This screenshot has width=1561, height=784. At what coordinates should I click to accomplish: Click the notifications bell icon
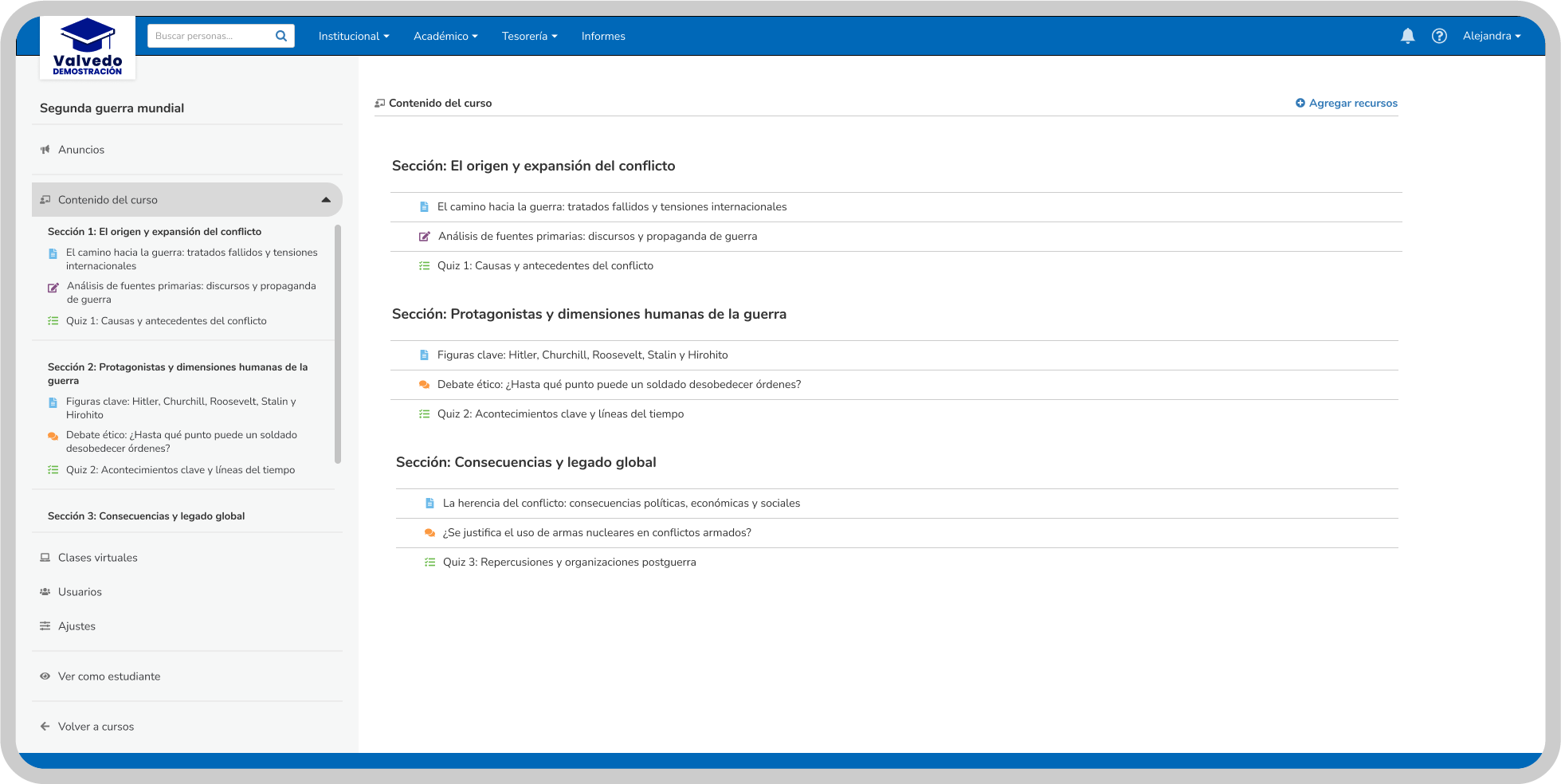[x=1407, y=36]
